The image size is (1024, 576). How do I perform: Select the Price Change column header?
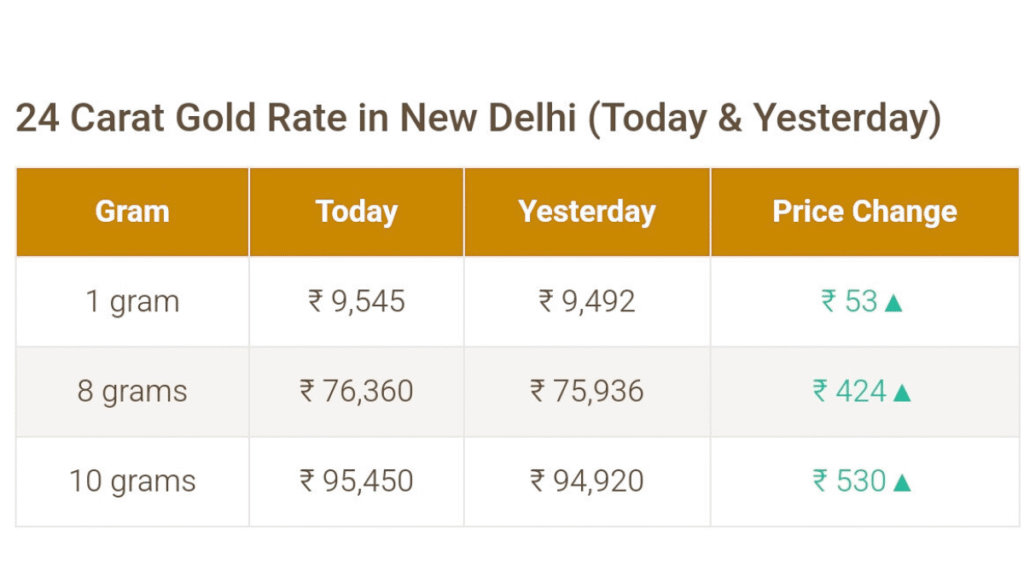[x=865, y=212]
